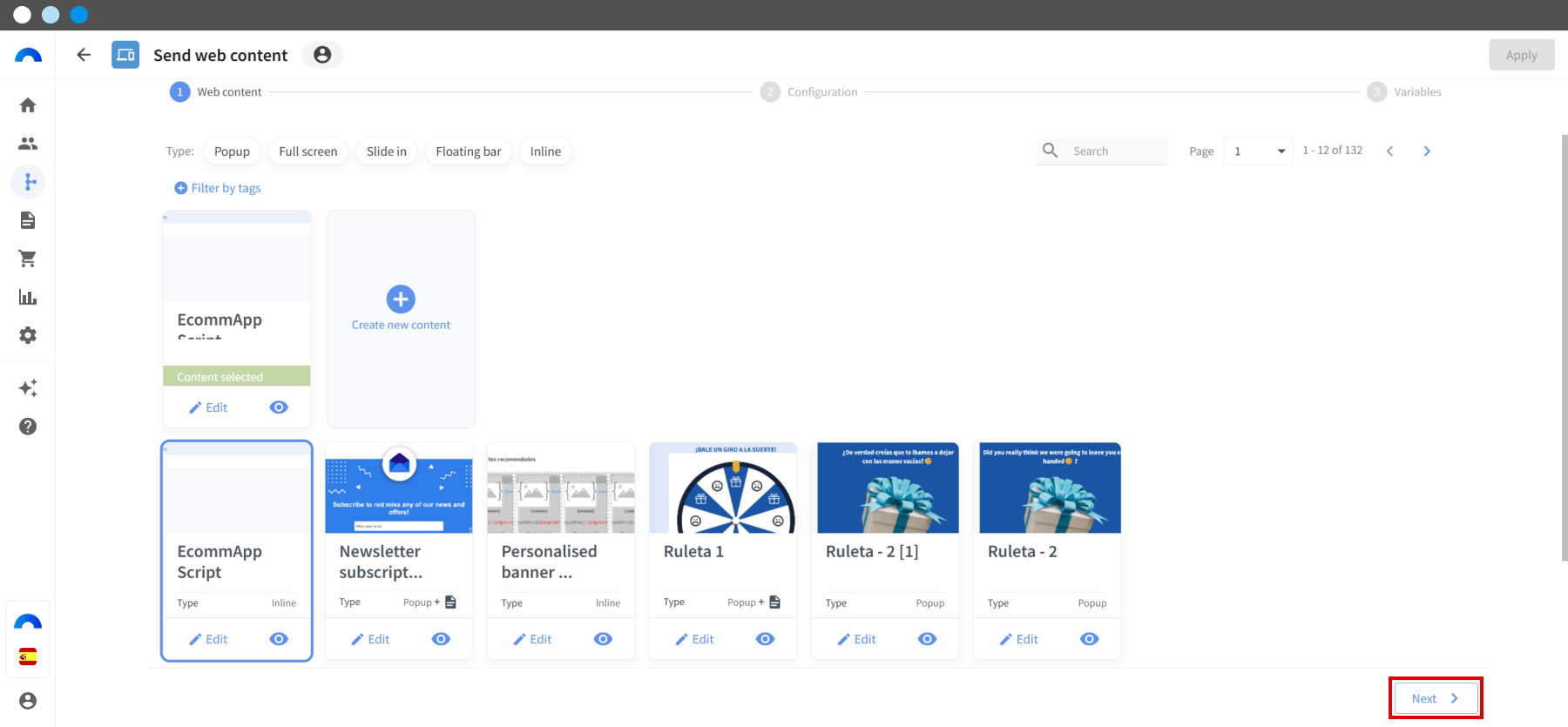1568x727 pixels.
Task: Filter by Floating bar type
Action: [469, 151]
